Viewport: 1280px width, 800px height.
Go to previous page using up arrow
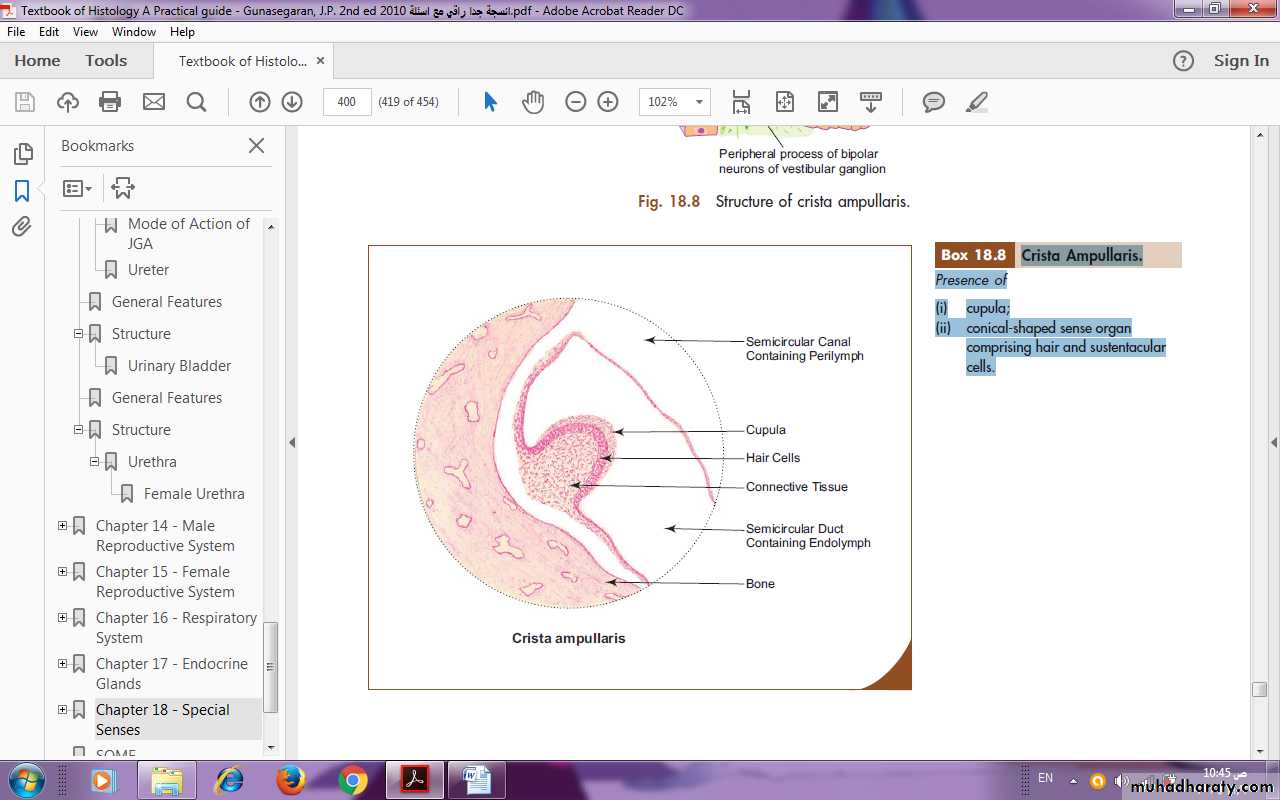pyautogui.click(x=259, y=101)
